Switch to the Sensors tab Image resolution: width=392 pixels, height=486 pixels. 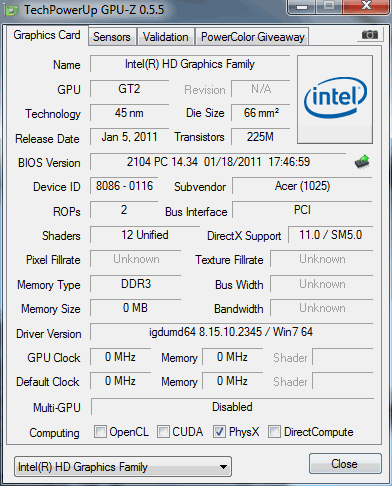(x=112, y=37)
